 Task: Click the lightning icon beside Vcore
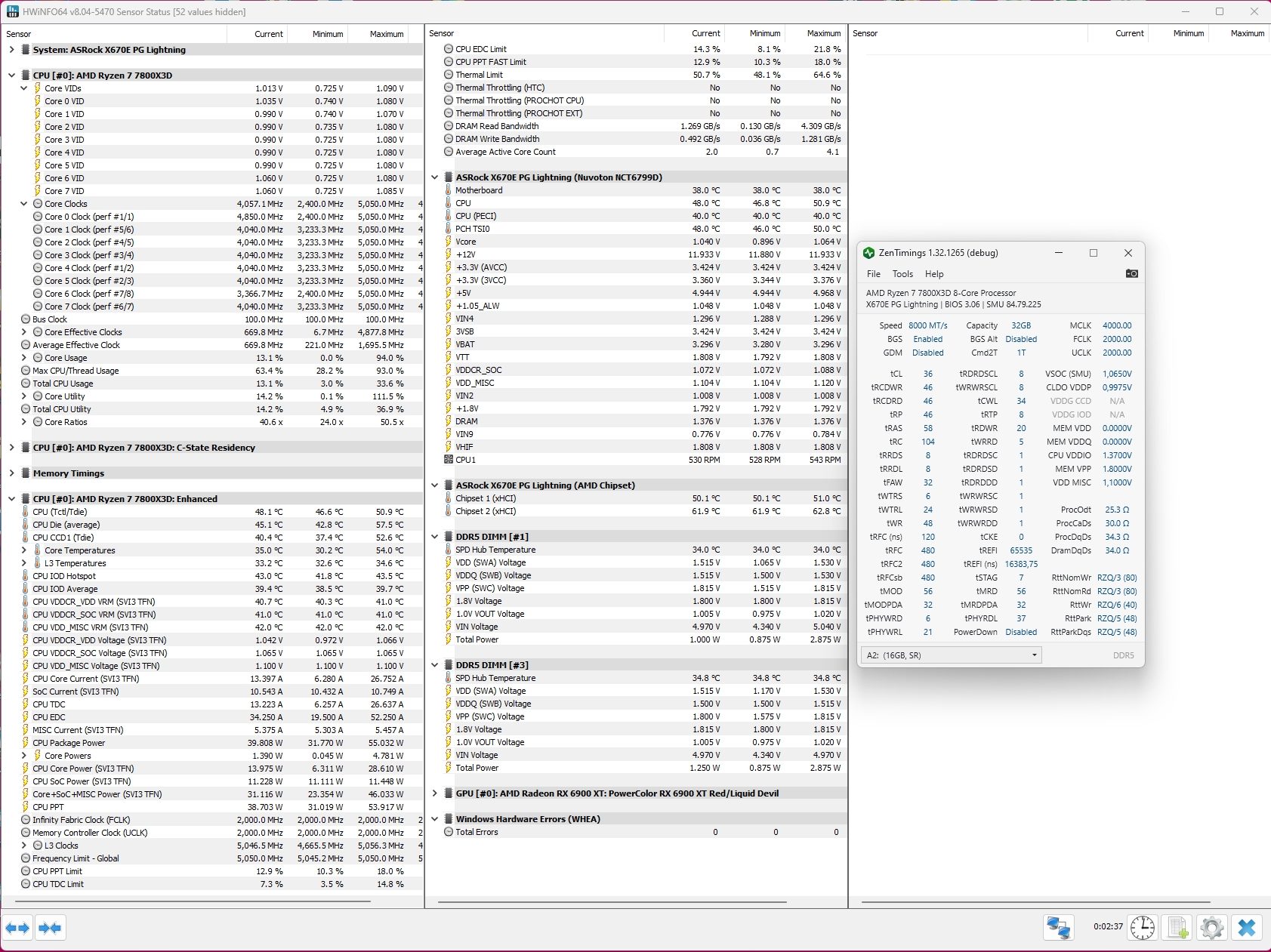coord(449,242)
